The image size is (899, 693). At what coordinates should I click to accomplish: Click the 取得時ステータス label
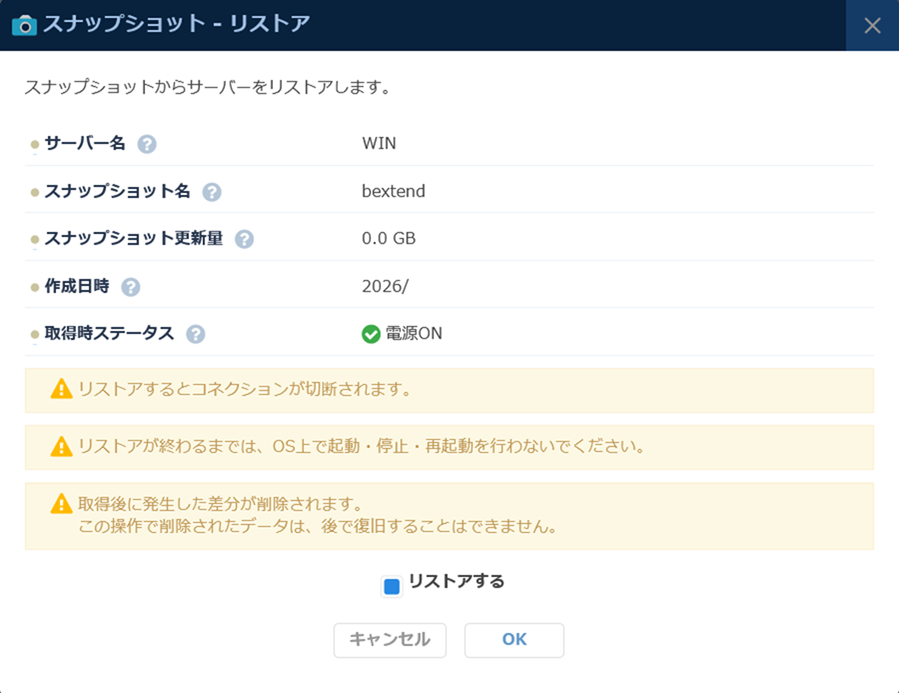coord(110,333)
